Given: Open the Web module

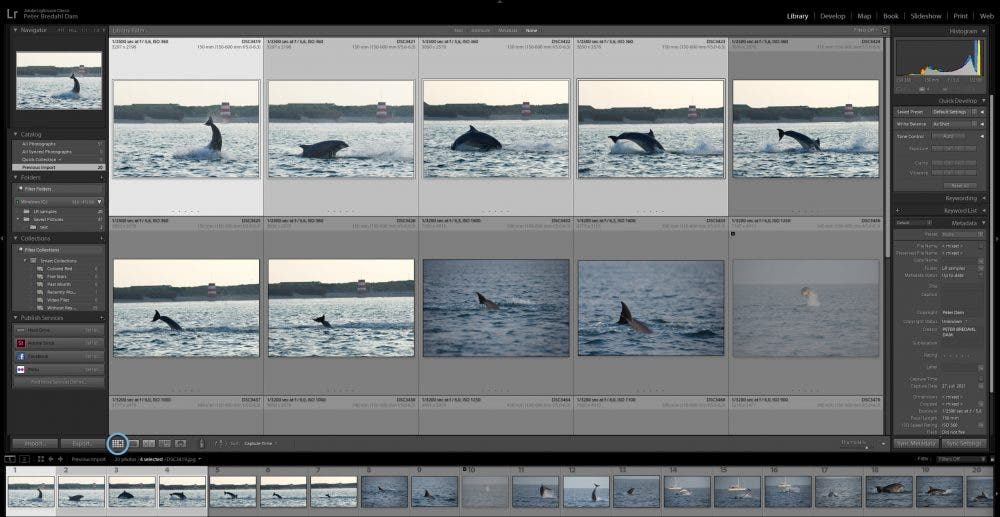Looking at the screenshot, I should pos(987,16).
